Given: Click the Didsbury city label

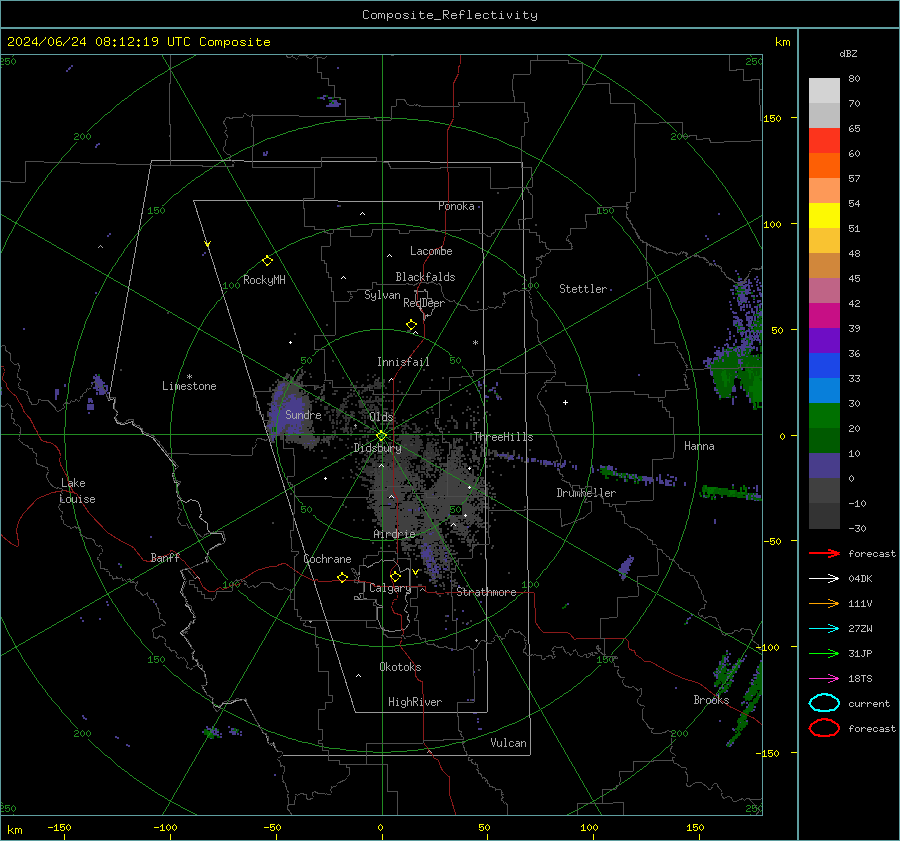Looking at the screenshot, I should (x=377, y=448).
